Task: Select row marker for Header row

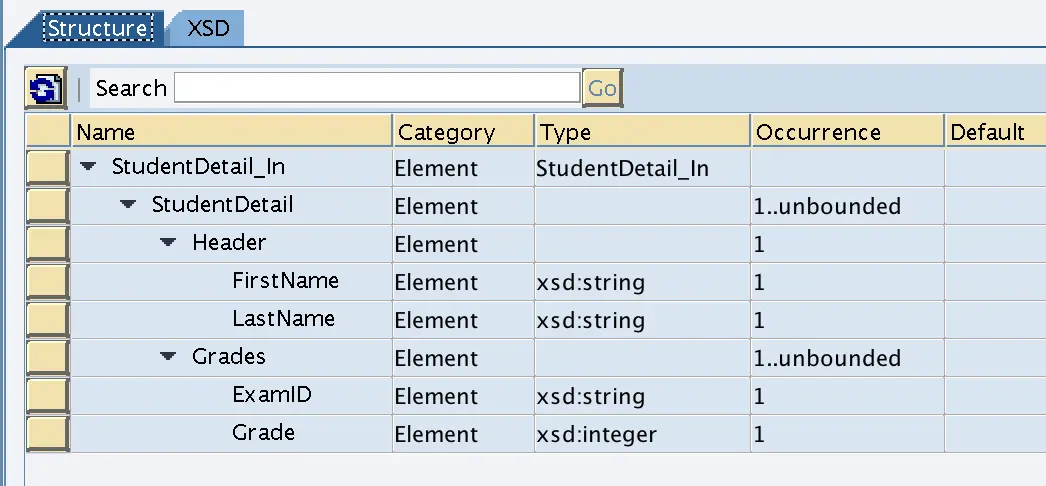Action: coord(47,243)
